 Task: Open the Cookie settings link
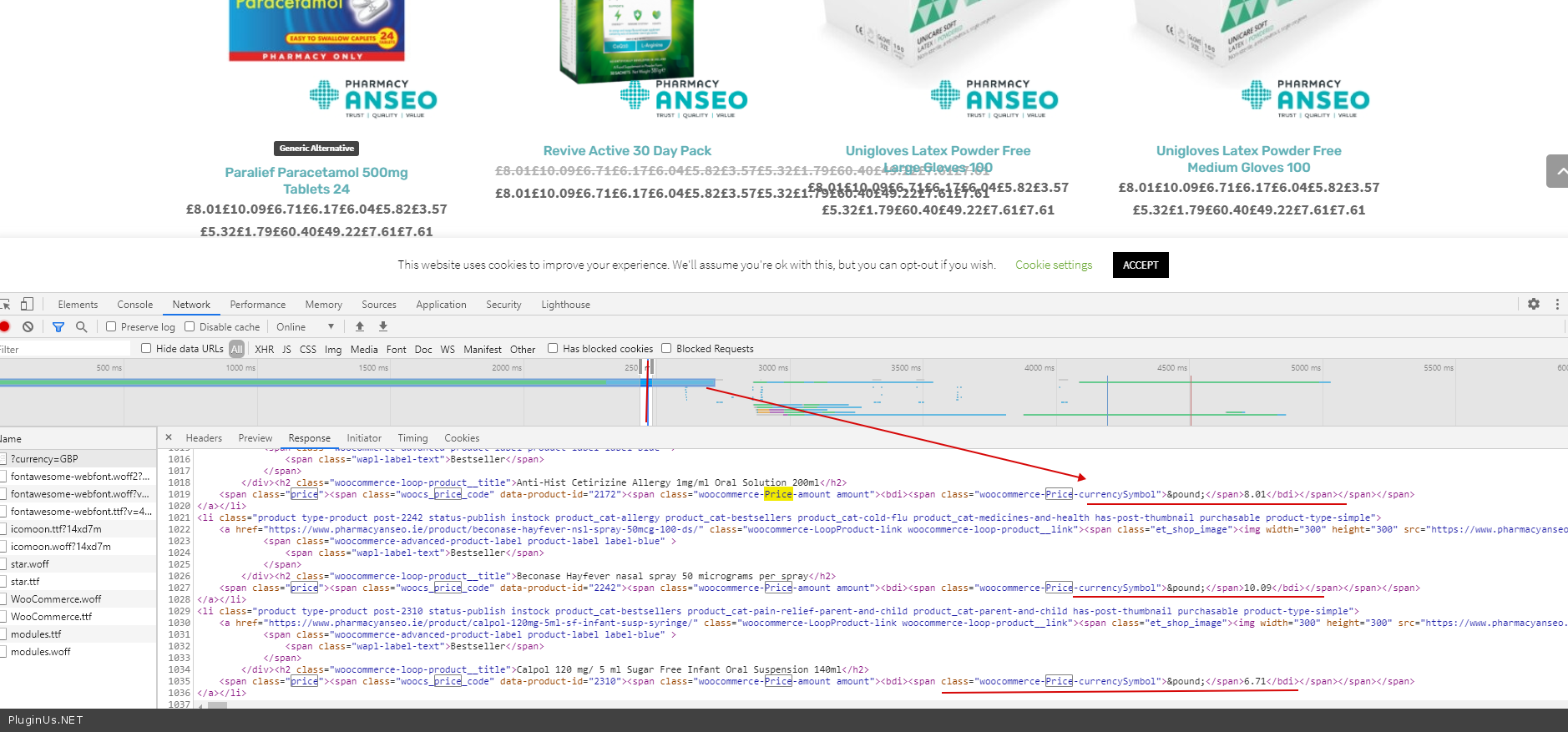tap(1053, 265)
